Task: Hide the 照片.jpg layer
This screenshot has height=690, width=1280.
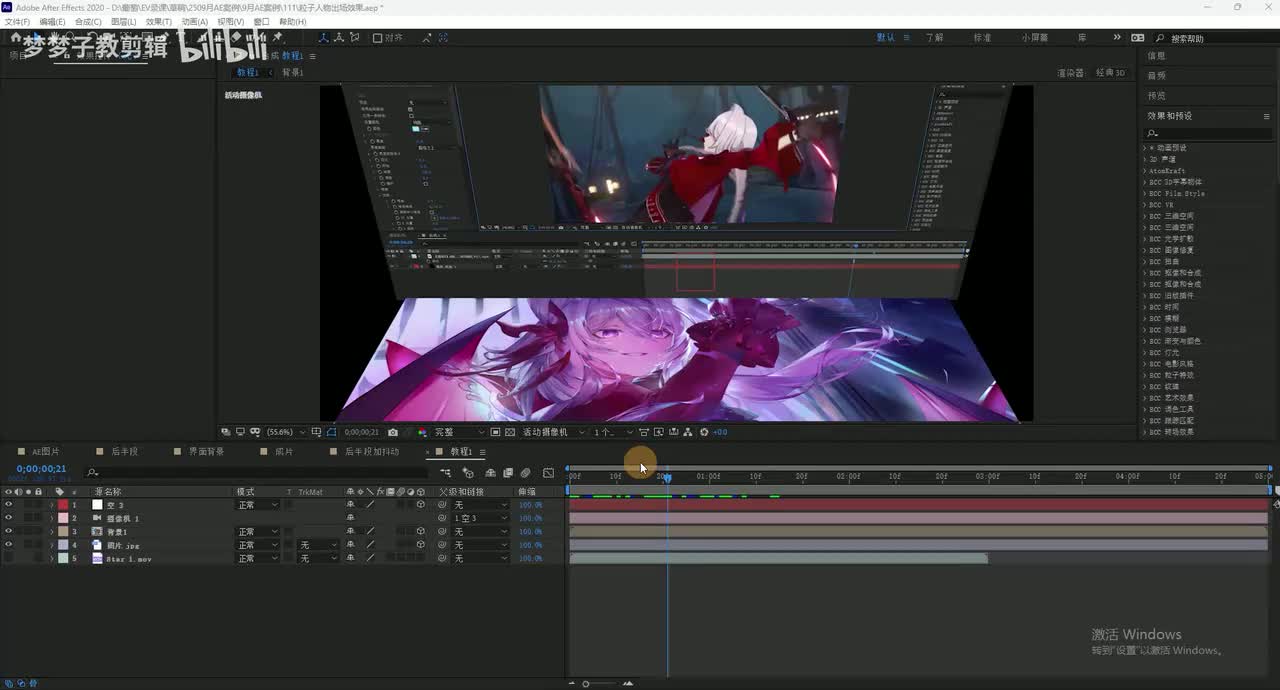Action: pyautogui.click(x=8, y=545)
